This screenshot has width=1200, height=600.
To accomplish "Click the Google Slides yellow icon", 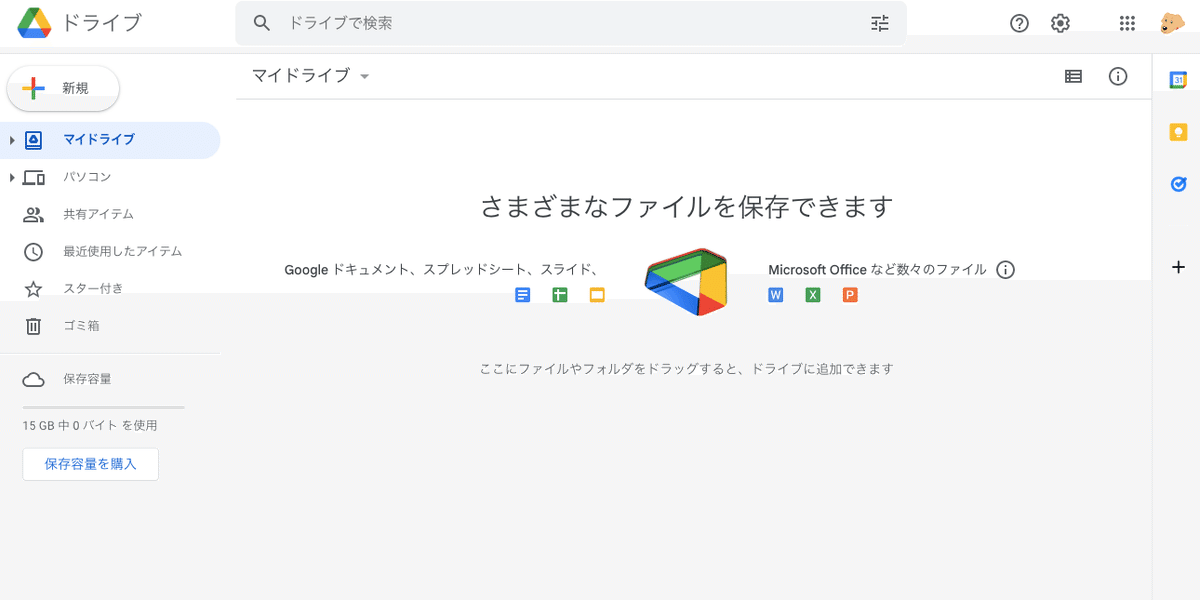I will 597,295.
